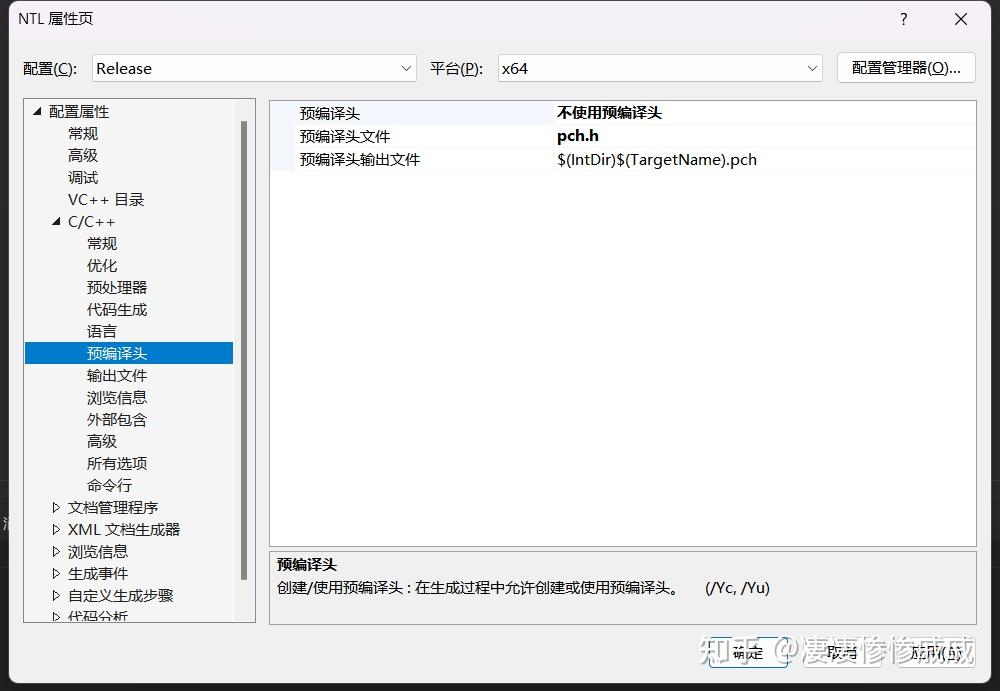Expand the 文档管理程序 node

coord(54,507)
